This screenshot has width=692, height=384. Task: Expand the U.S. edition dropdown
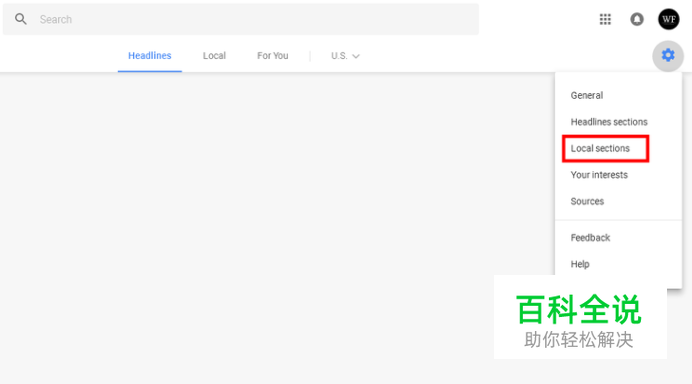345,56
